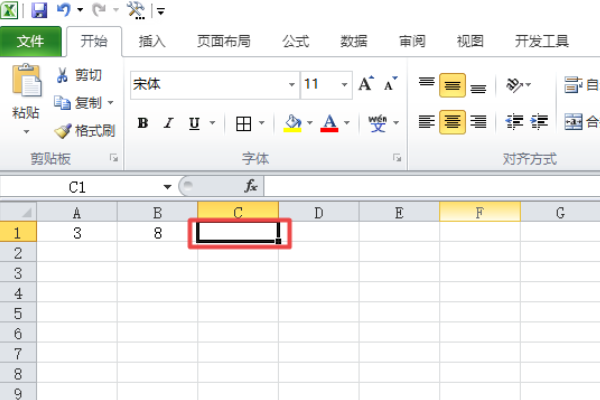Toggle Middle Align vertical alignment
This screenshot has height=400, width=600.
click(452, 85)
